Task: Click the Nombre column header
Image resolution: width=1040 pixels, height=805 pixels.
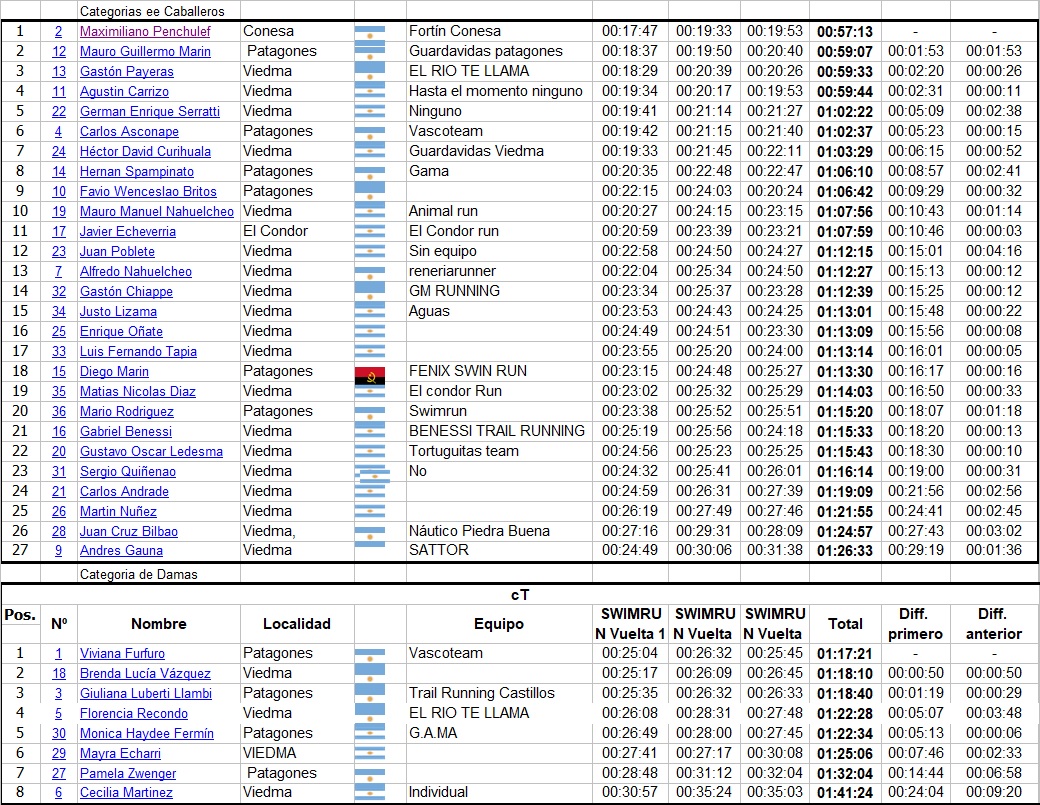Action: point(158,624)
